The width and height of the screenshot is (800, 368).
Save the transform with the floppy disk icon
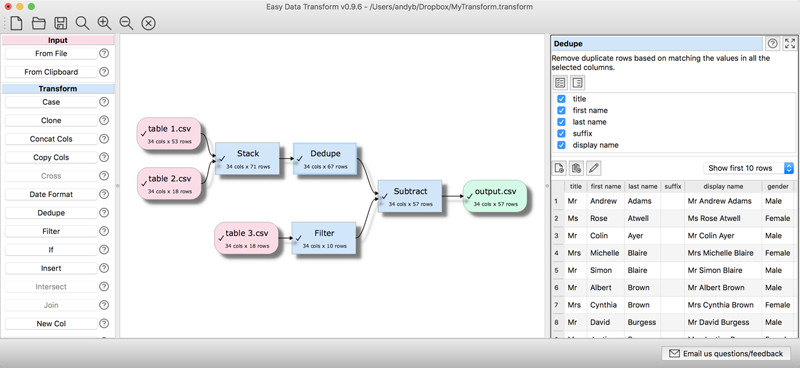61,23
